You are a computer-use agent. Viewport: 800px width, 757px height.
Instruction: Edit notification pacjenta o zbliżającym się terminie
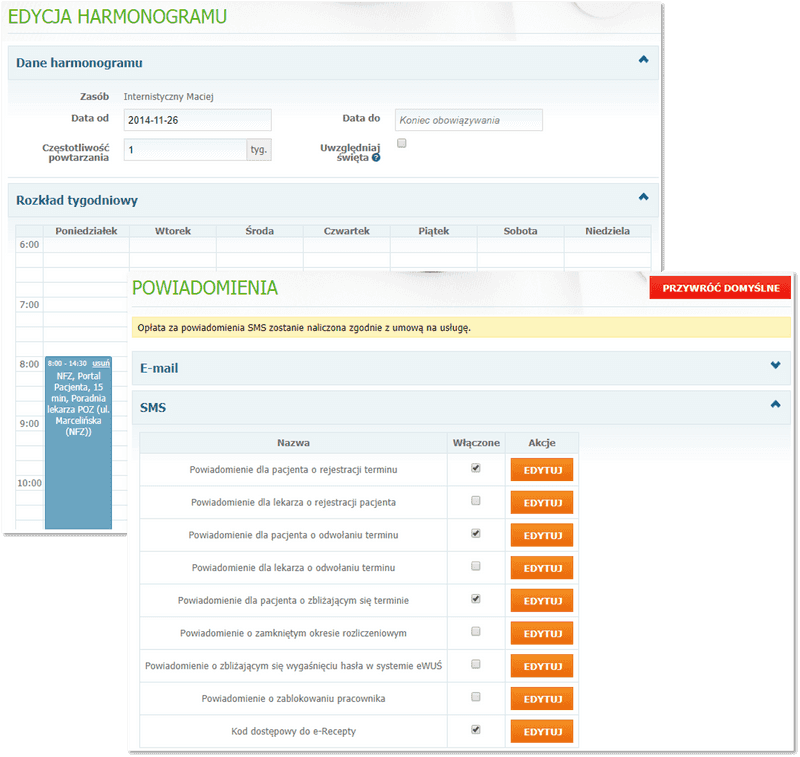click(542, 600)
